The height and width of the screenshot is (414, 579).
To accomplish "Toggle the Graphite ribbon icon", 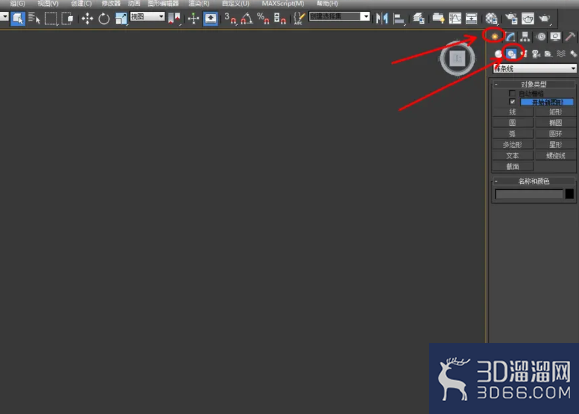I will pos(438,18).
